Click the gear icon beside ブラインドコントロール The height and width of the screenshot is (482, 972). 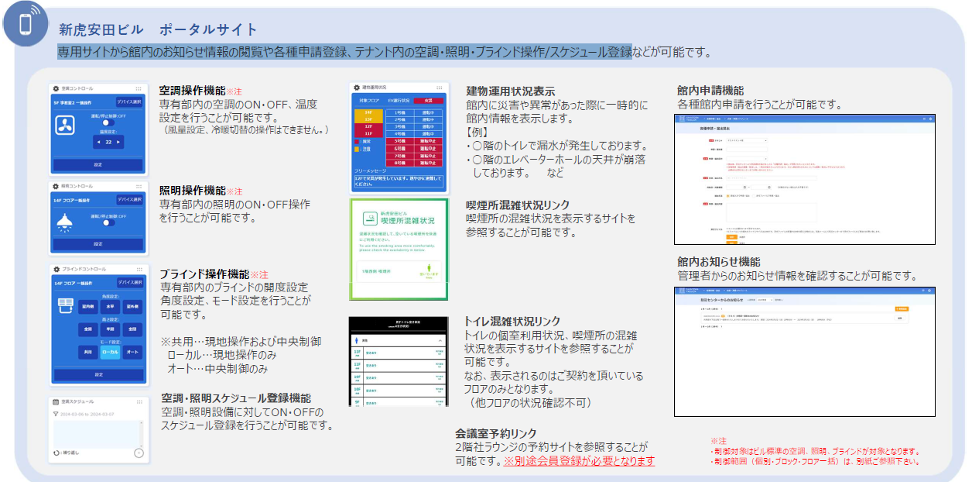(56, 269)
